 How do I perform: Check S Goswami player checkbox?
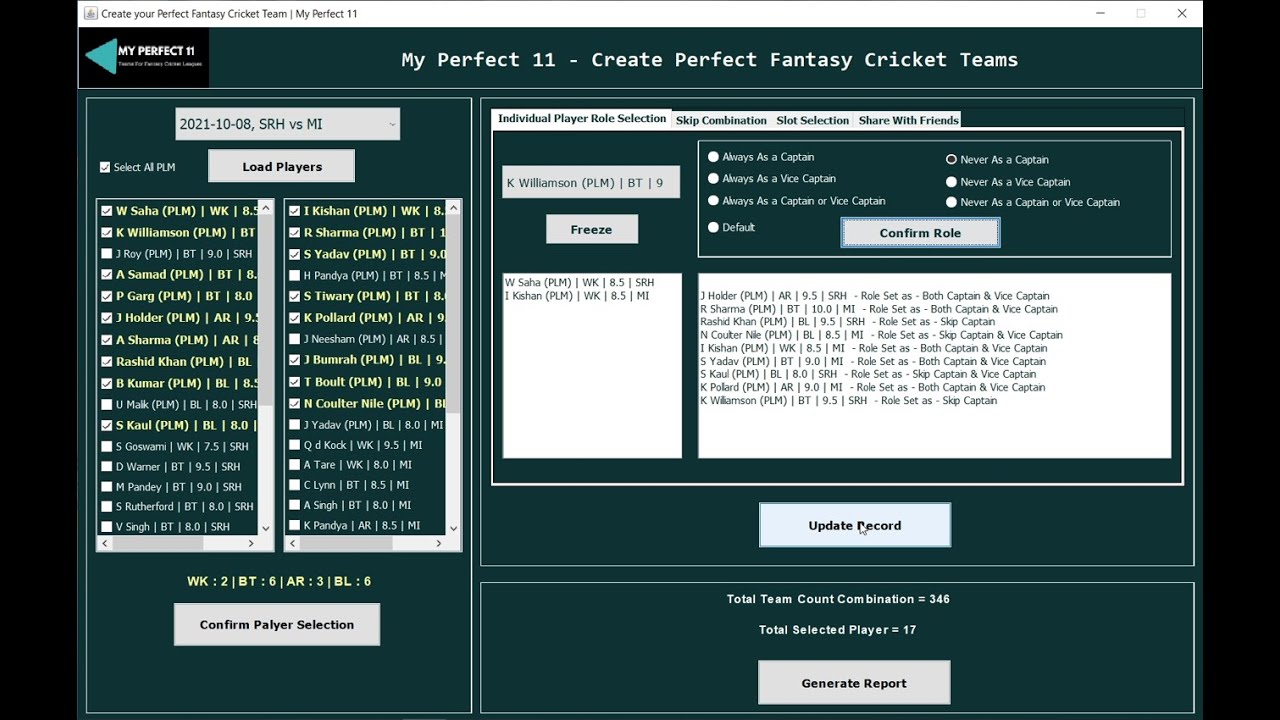[107, 447]
